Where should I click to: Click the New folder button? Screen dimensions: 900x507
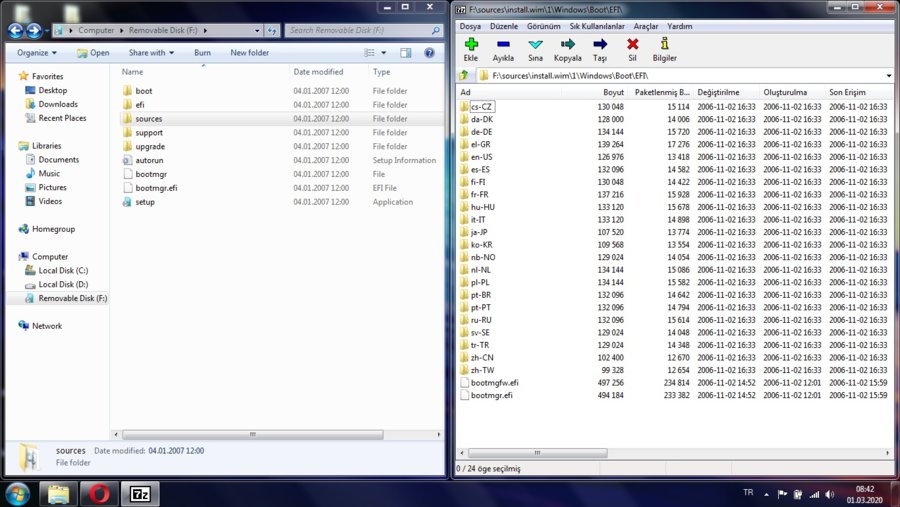249,52
